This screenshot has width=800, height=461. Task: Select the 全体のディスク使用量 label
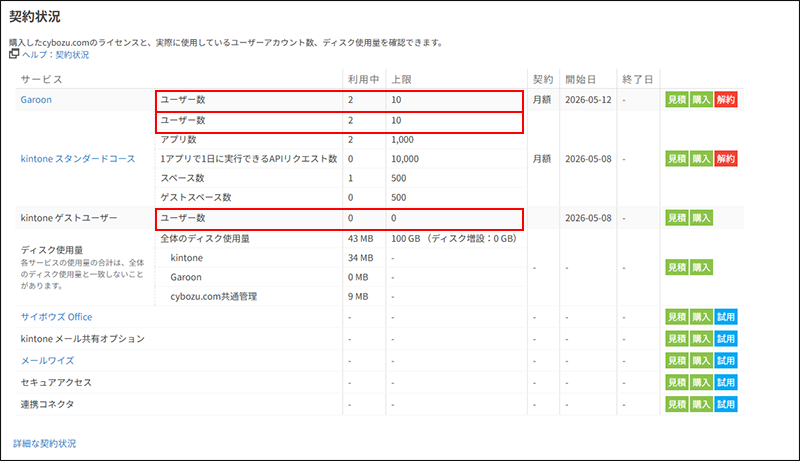pyautogui.click(x=205, y=238)
